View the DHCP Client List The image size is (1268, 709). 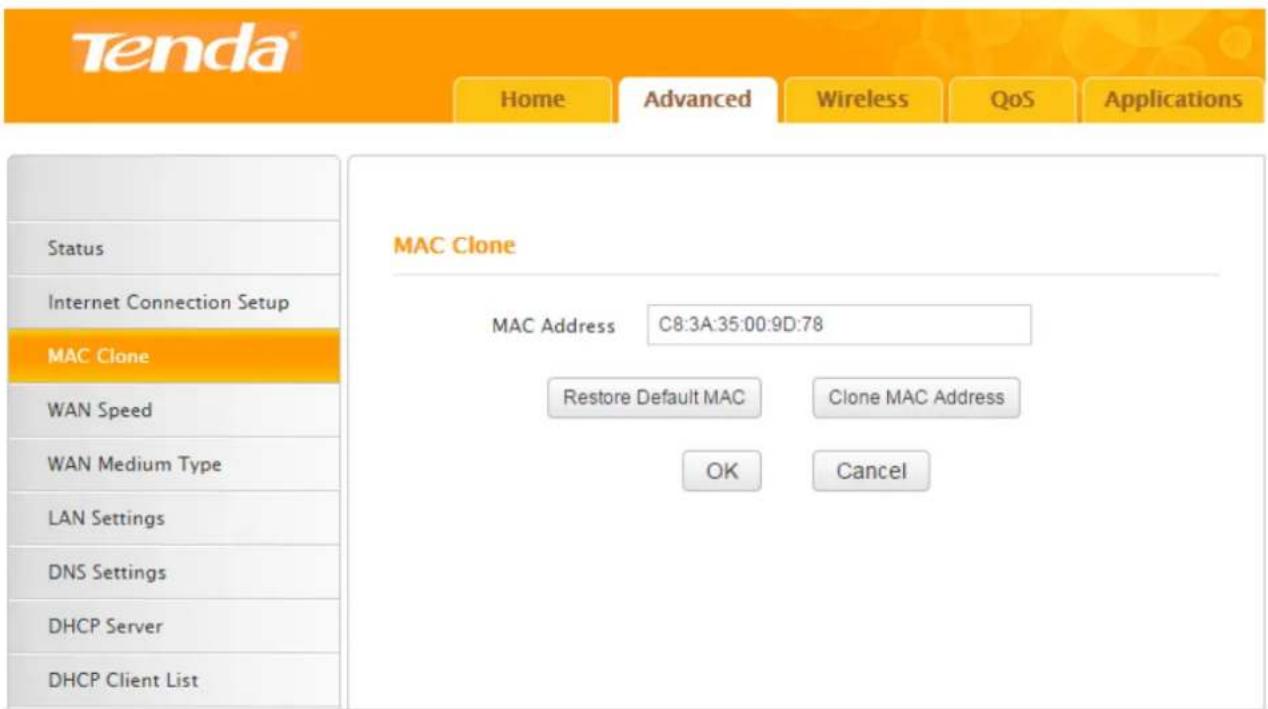[x=174, y=680]
